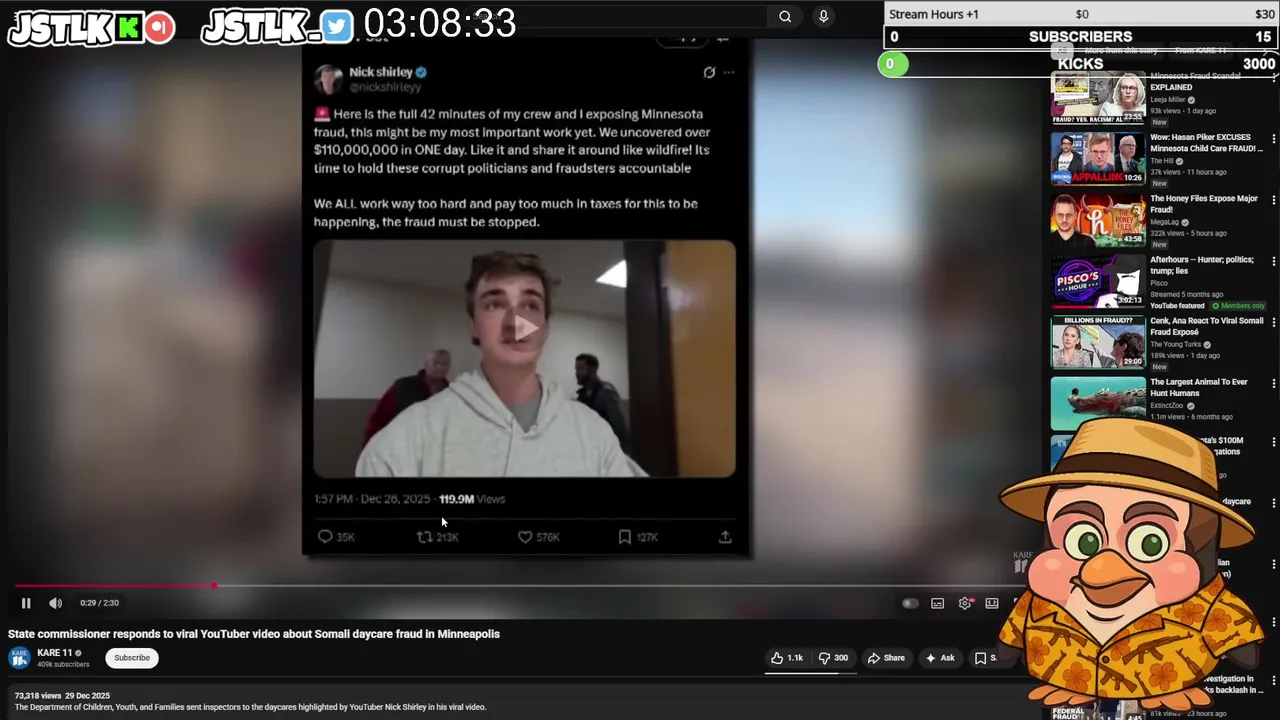Viewport: 1280px width, 720px height.
Task: Click the '119.9M Views' count on tweet
Action: [472, 499]
